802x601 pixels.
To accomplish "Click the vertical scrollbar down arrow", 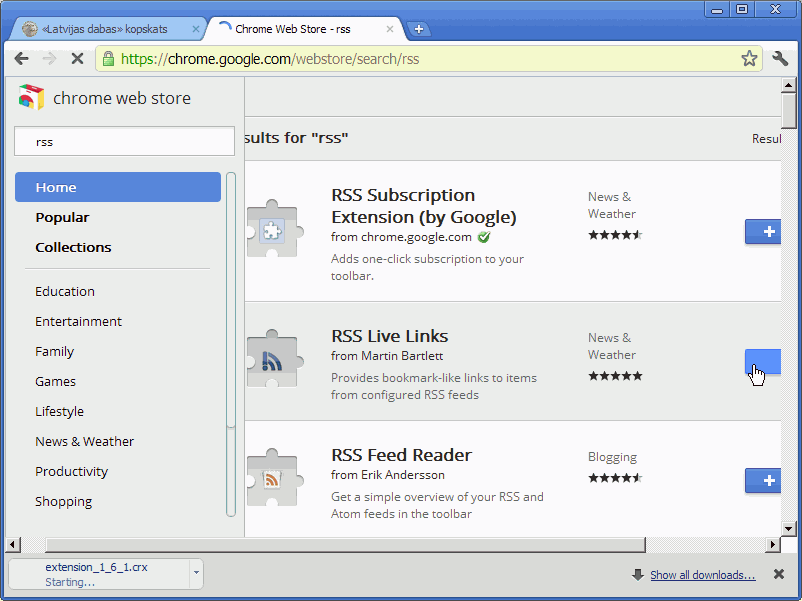I will pos(788,529).
